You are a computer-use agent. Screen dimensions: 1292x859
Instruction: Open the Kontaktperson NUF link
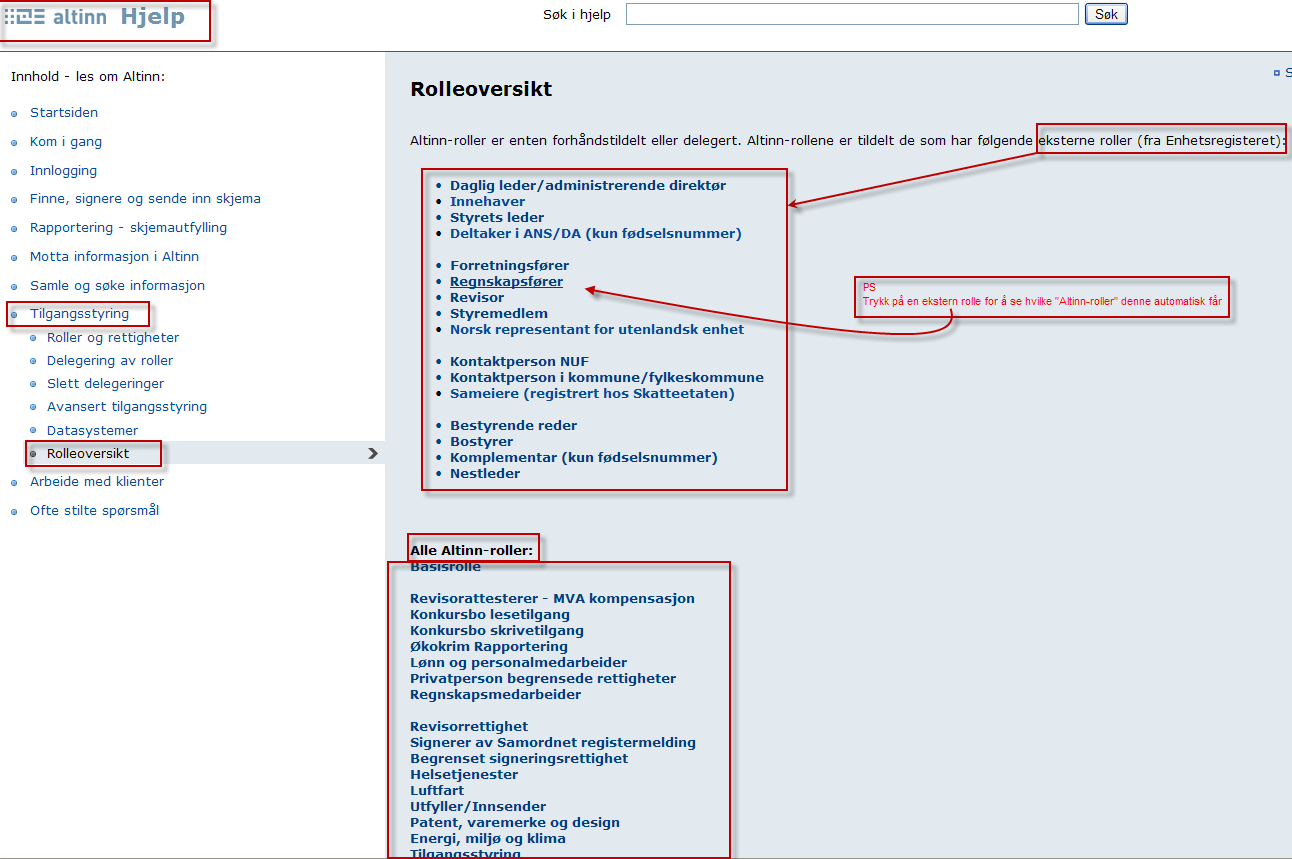click(x=519, y=362)
